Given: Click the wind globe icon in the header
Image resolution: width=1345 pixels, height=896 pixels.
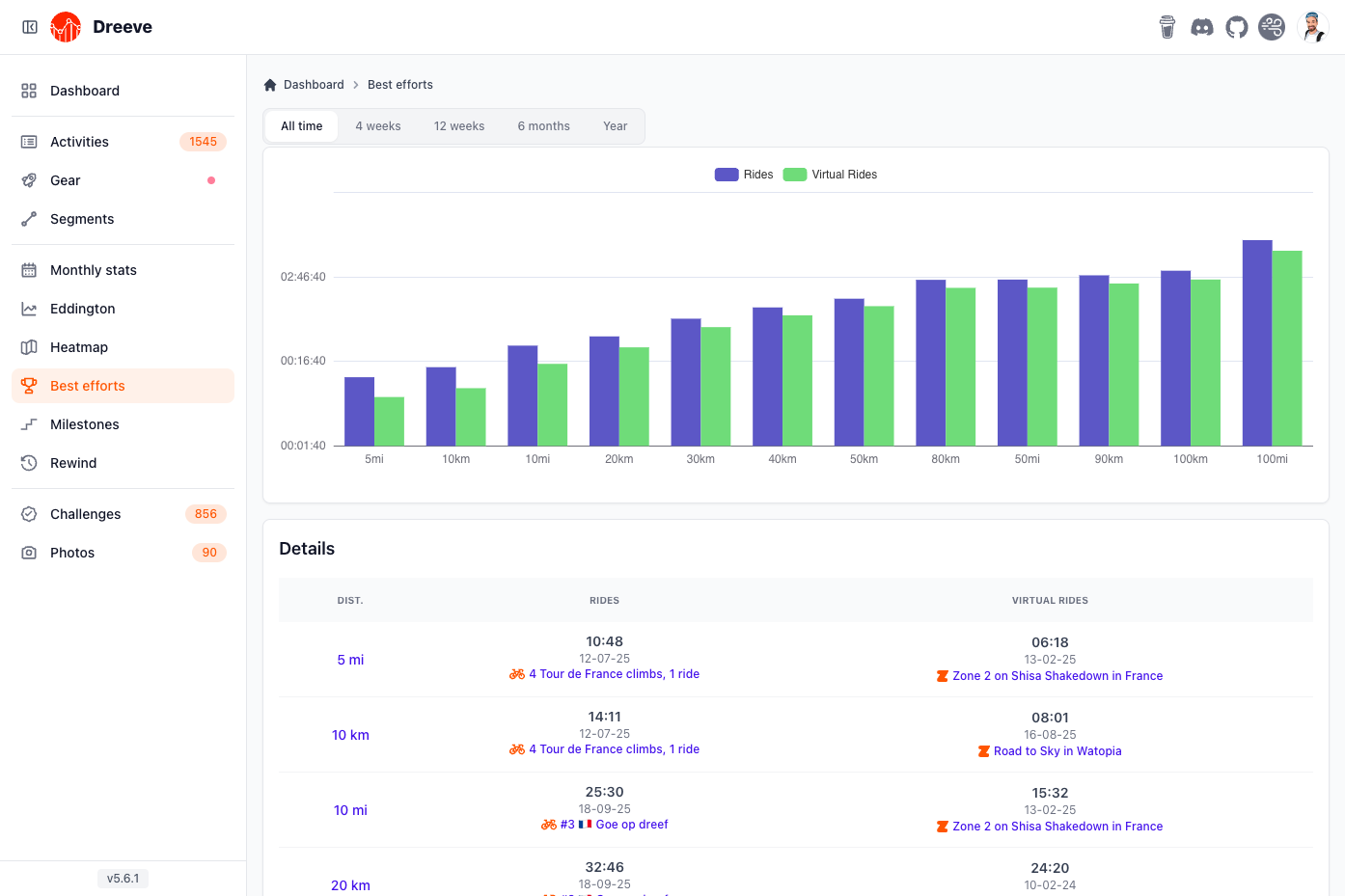Looking at the screenshot, I should pos(1272,27).
